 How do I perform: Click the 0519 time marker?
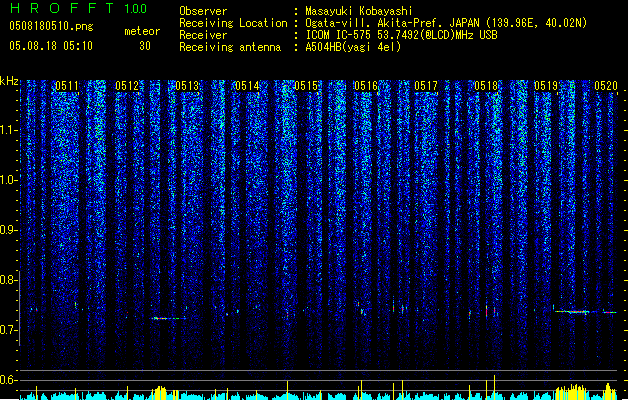(x=546, y=86)
